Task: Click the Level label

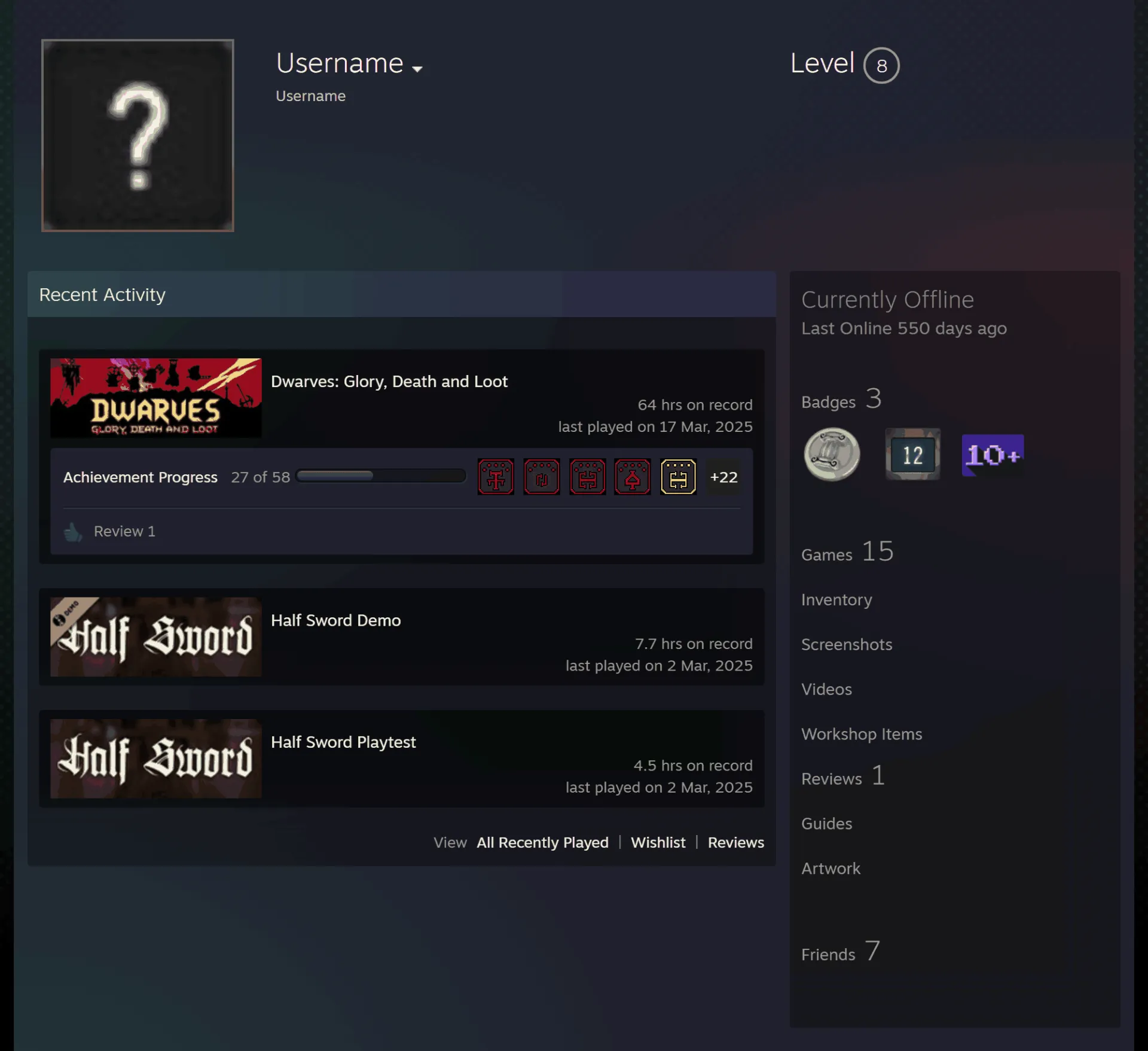Action: pos(822,63)
